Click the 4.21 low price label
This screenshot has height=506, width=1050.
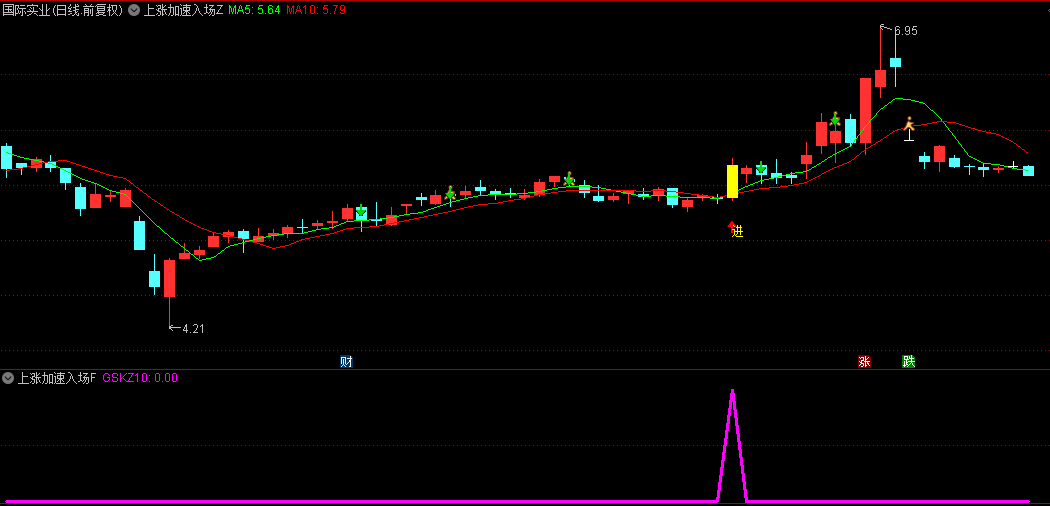point(192,329)
